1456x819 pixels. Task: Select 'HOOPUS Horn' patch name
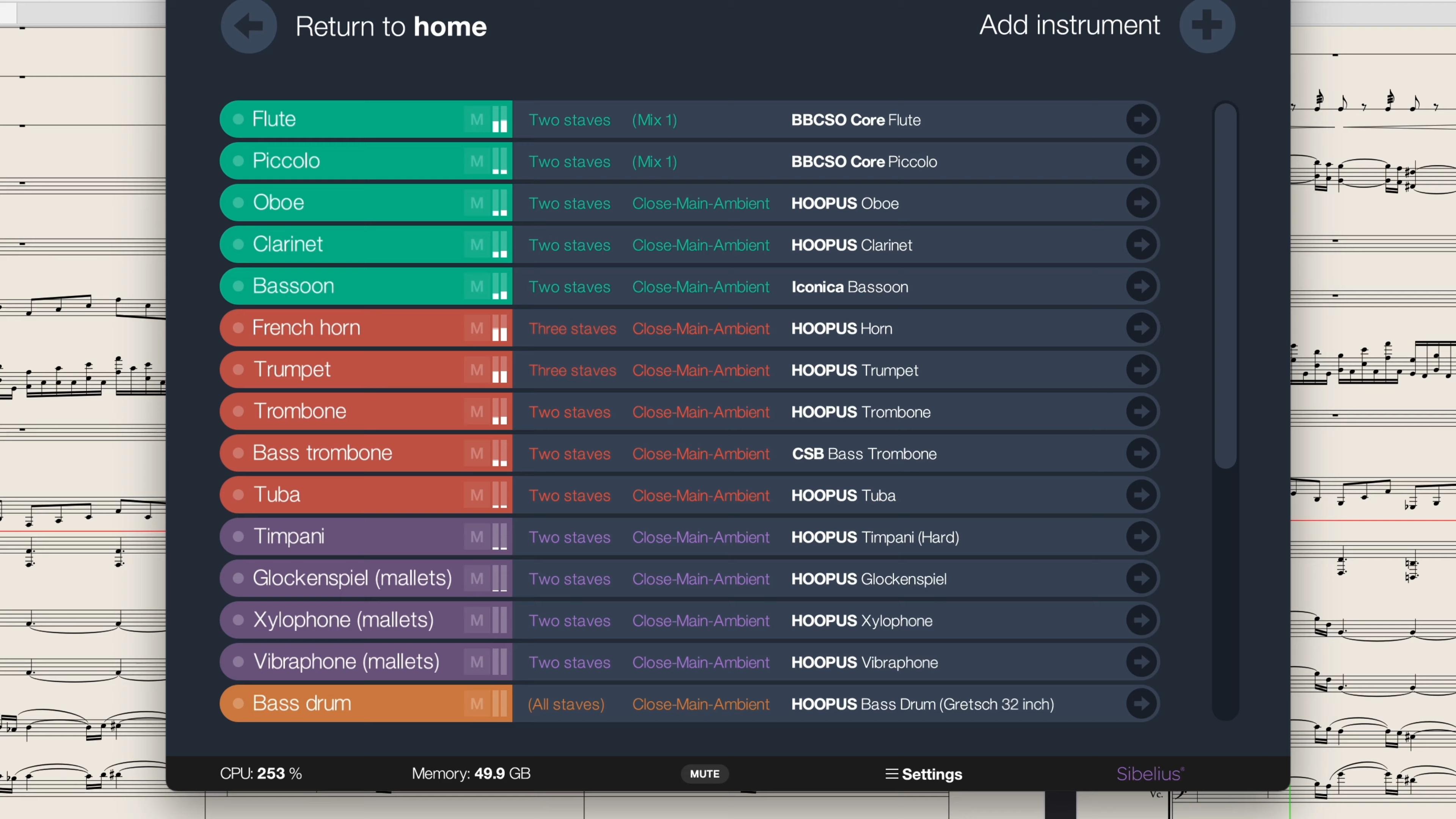(x=842, y=328)
